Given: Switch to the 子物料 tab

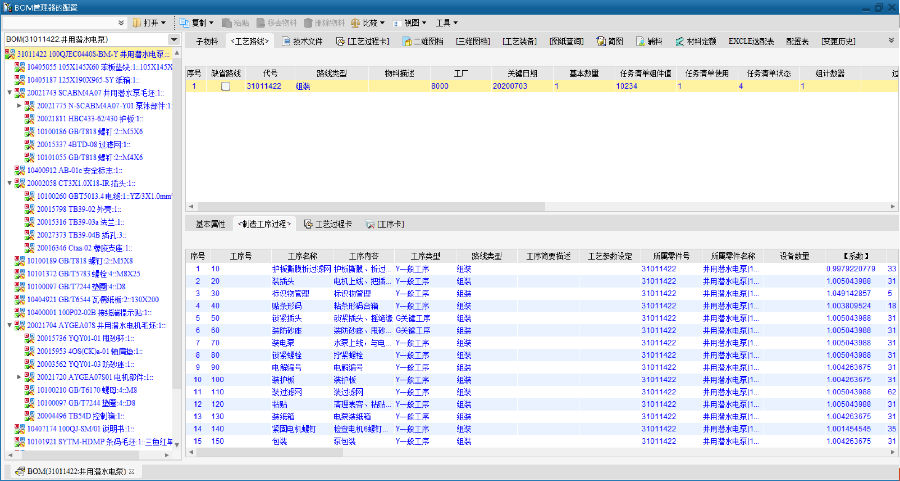Looking at the screenshot, I should point(206,42).
